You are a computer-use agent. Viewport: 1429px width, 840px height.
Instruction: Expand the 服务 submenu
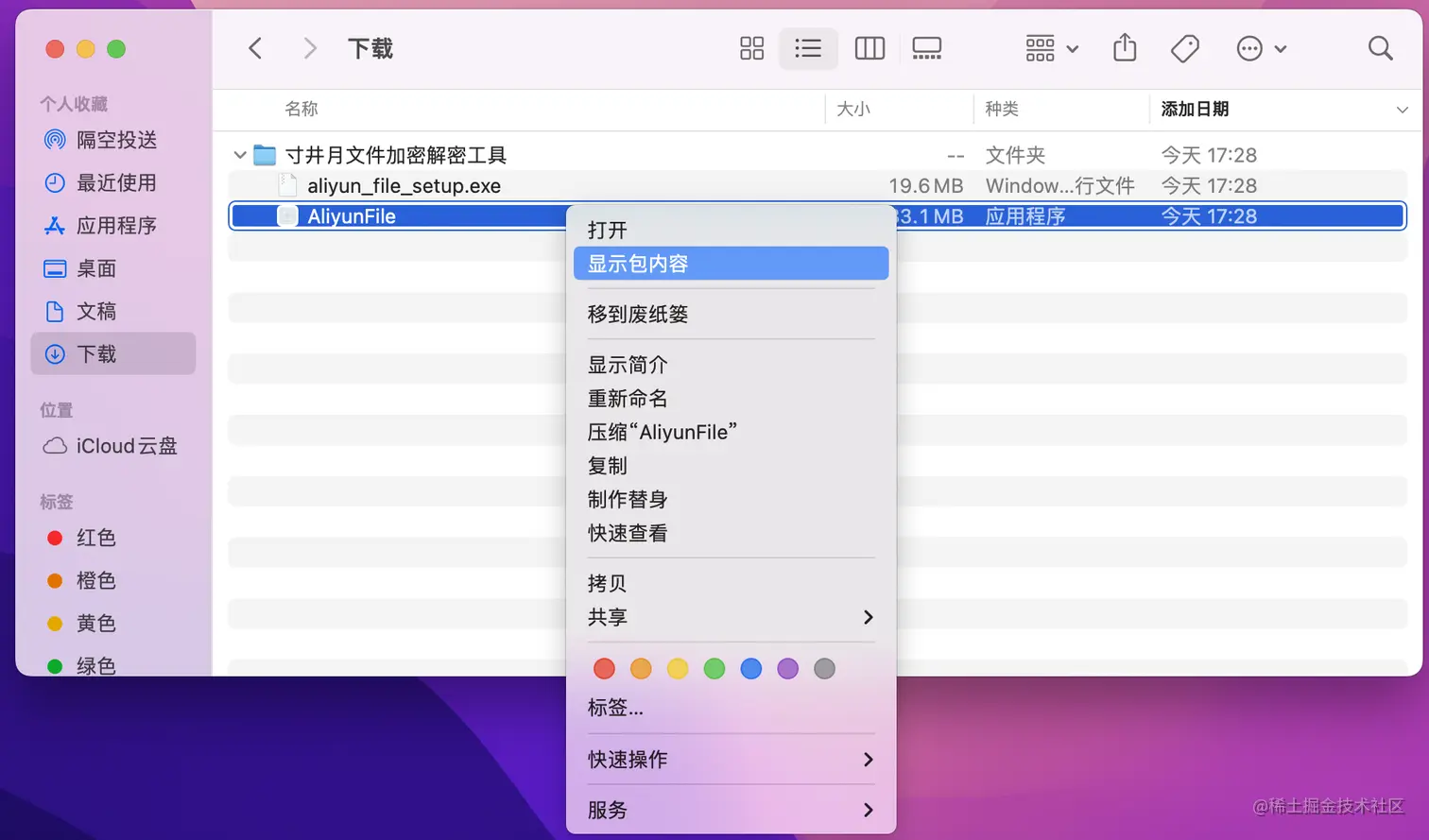731,810
